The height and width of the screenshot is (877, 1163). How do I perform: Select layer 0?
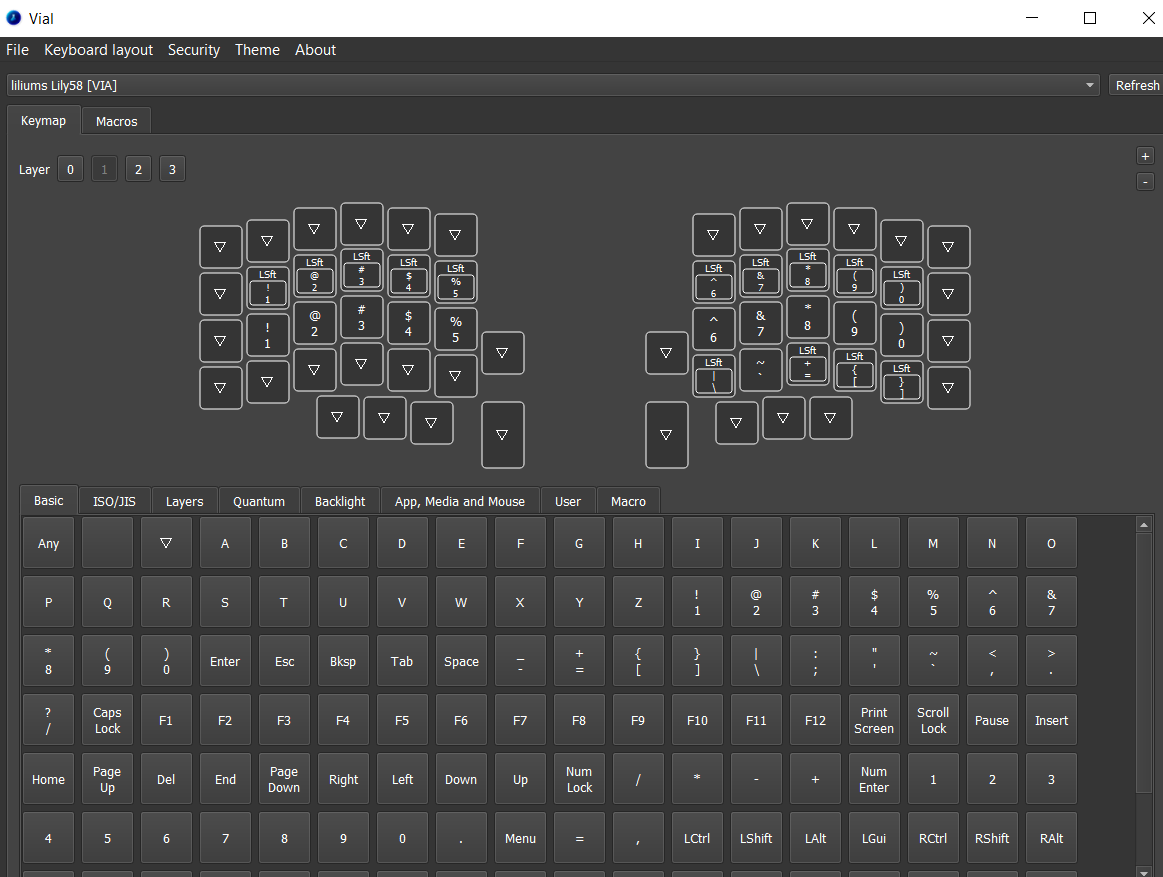point(70,169)
